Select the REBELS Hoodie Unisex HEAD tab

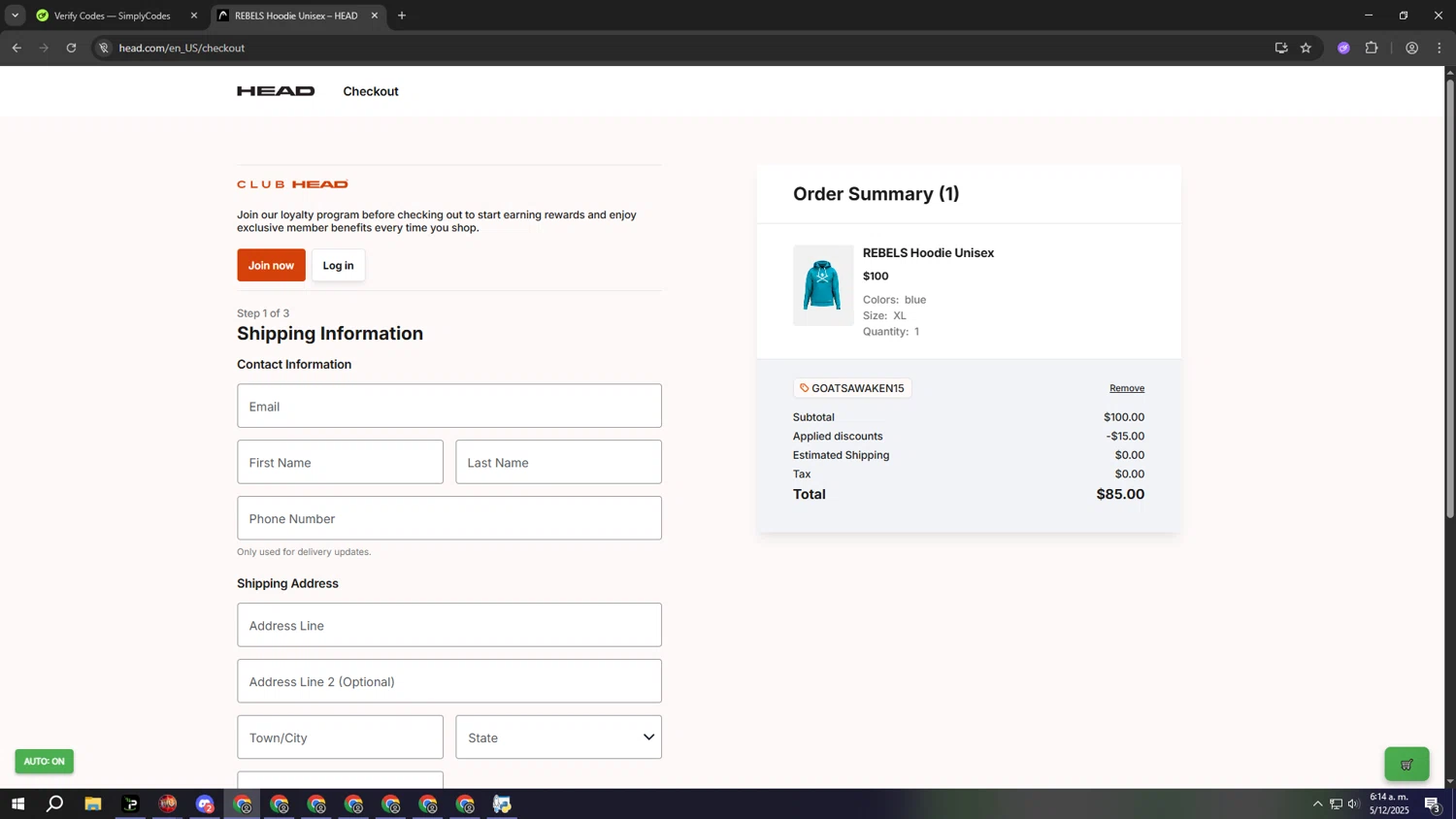point(295,16)
